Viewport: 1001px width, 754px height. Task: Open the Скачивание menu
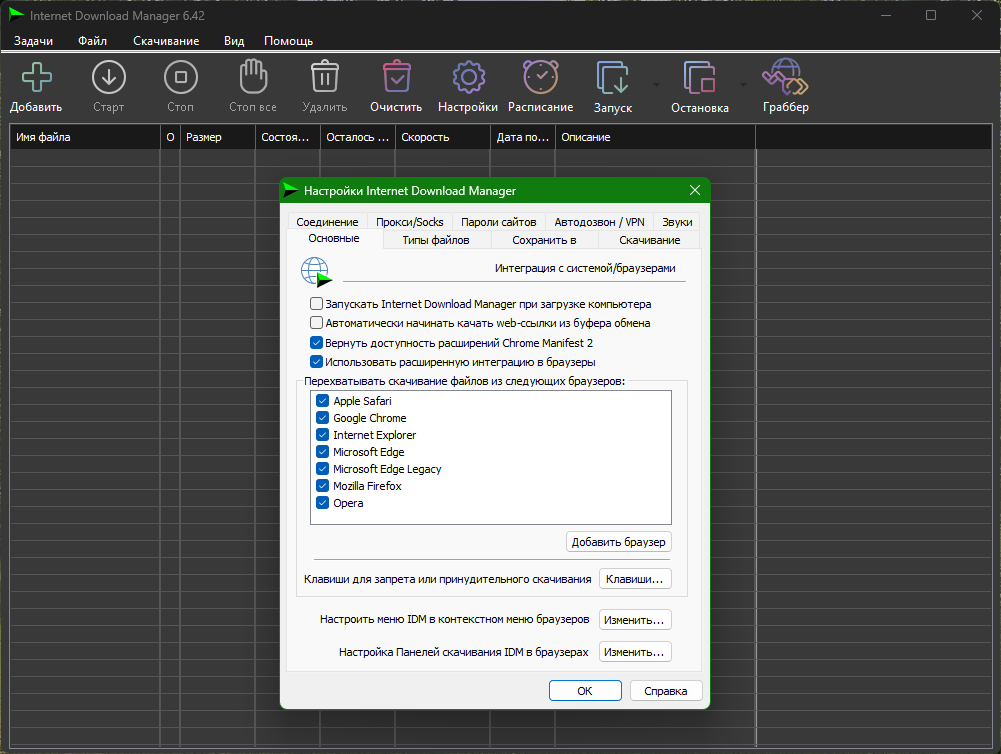tap(166, 41)
